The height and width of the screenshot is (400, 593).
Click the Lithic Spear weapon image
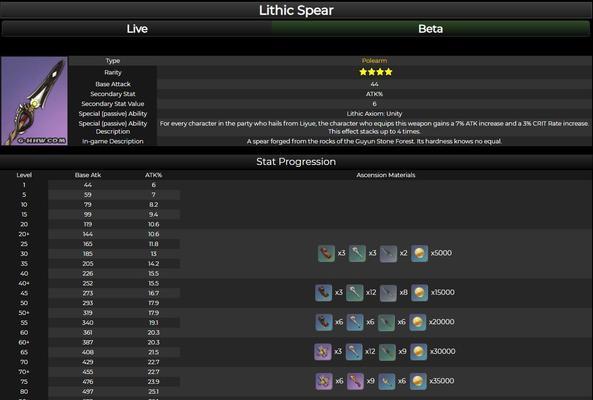(34, 101)
